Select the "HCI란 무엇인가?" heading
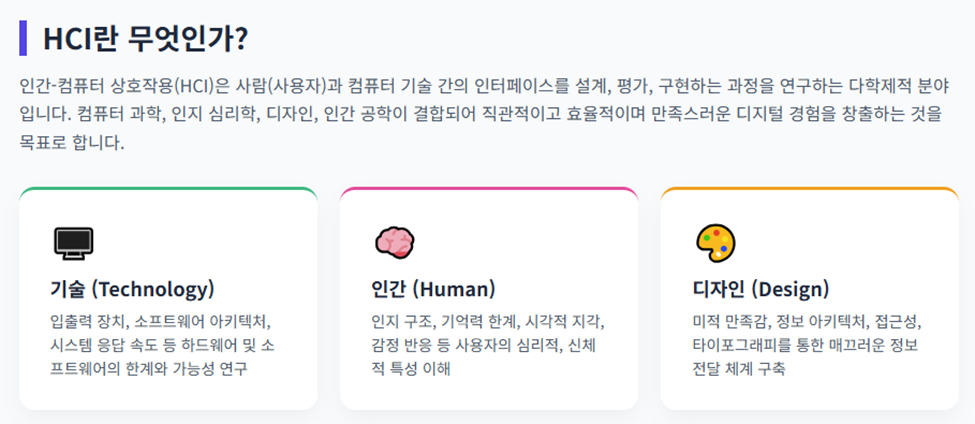This screenshot has height=424, width=975. pos(145,39)
